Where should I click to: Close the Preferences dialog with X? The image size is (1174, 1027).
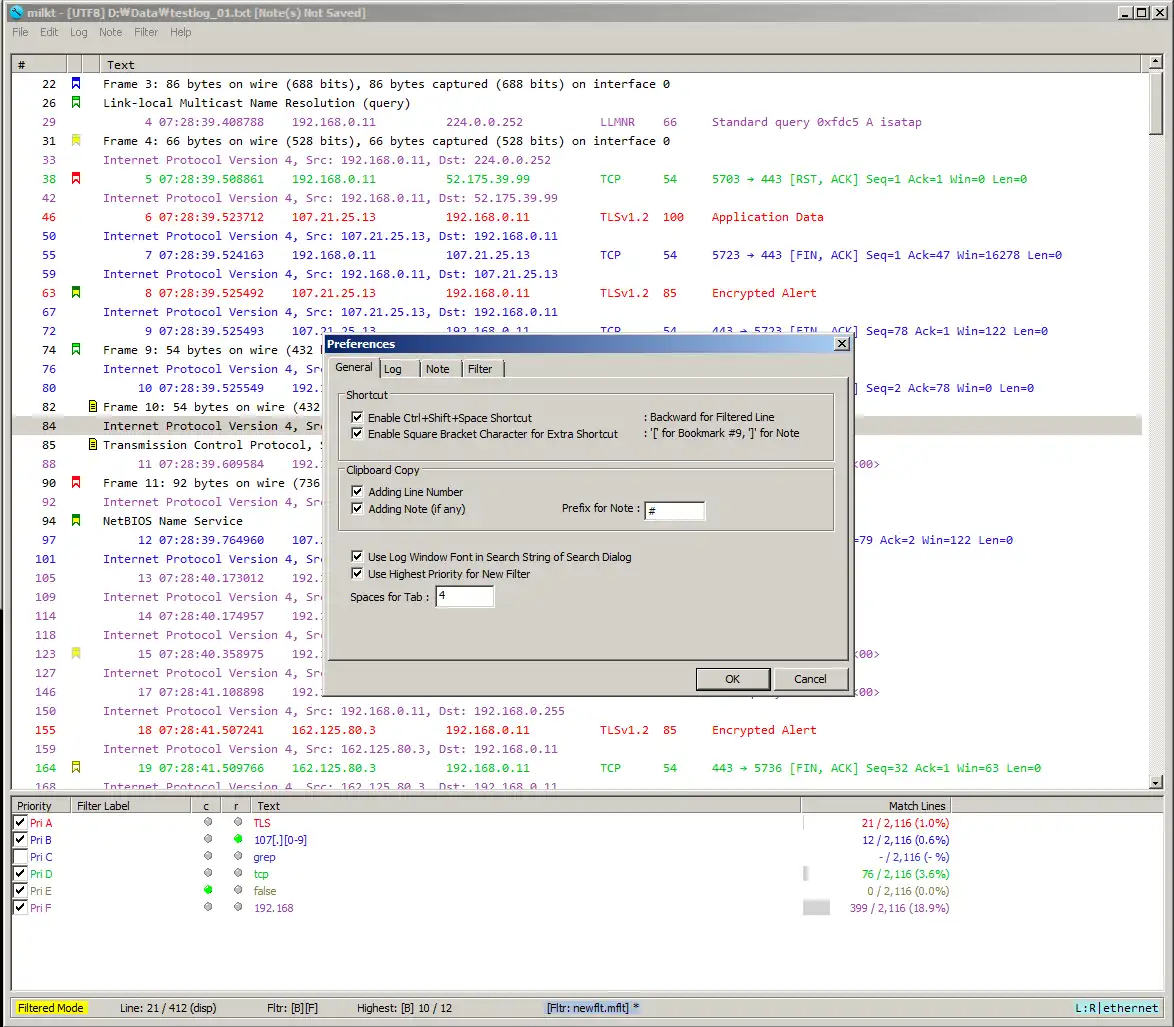pos(842,344)
